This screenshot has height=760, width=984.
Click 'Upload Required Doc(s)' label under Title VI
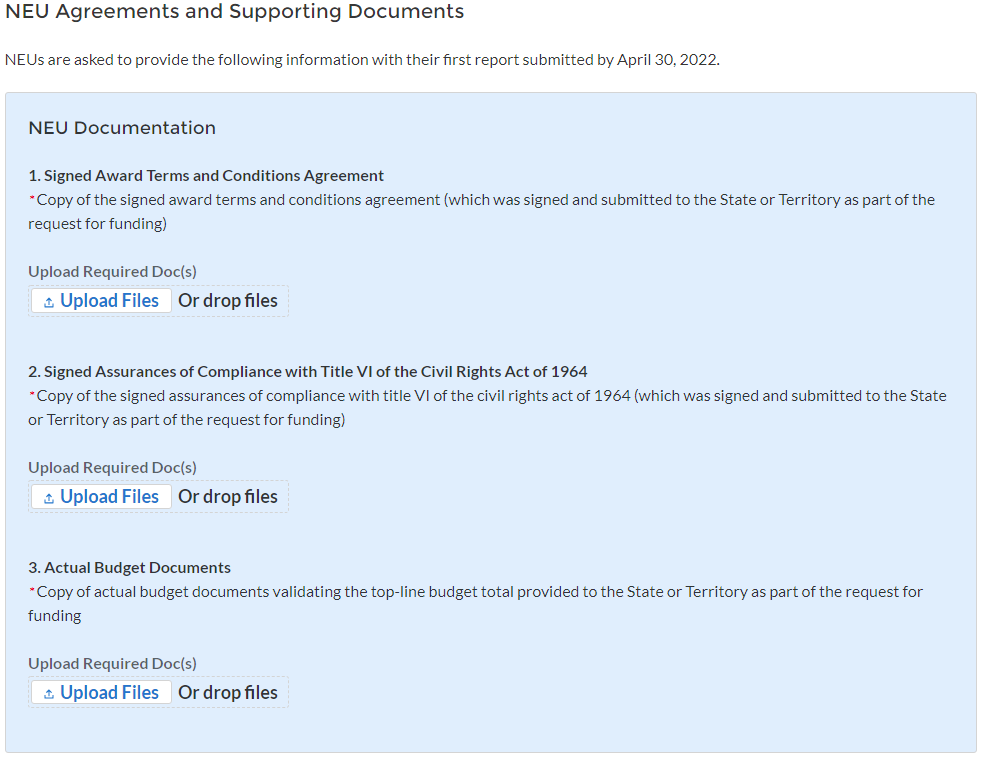(112, 468)
